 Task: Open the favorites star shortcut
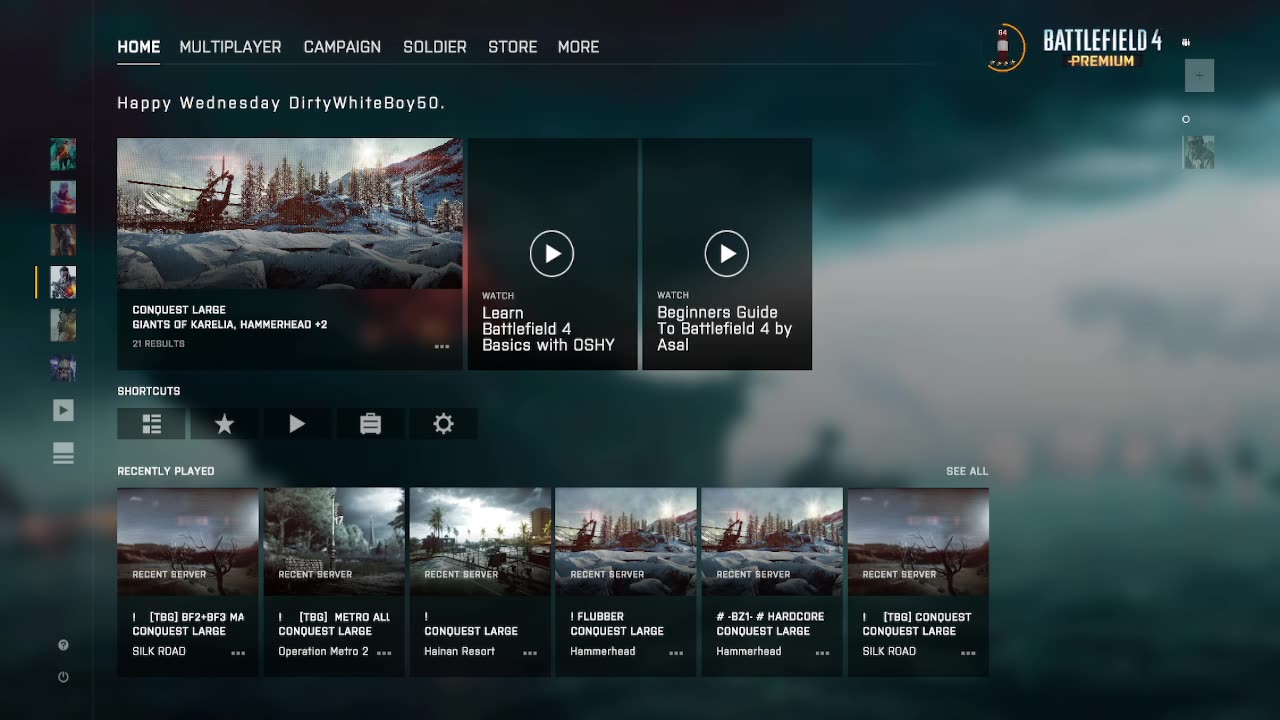tap(224, 424)
